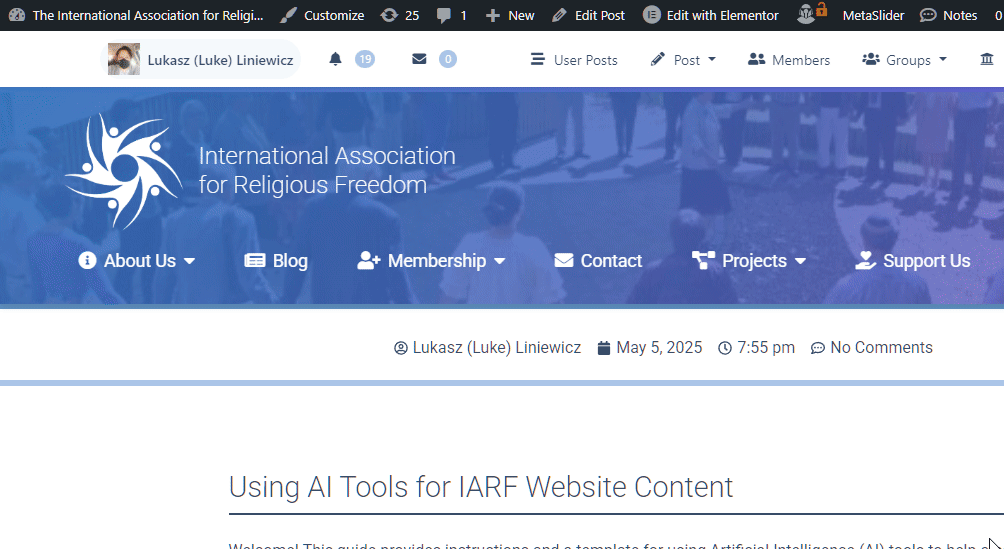Screen dimensions: 1004x549
Task: Click the IARF star logo
Action: [122, 171]
